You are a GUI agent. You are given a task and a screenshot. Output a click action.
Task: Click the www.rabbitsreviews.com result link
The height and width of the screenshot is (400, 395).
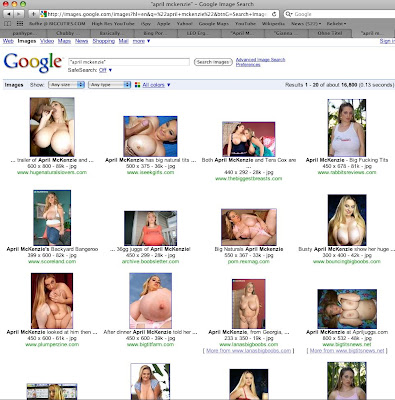pos(347,172)
